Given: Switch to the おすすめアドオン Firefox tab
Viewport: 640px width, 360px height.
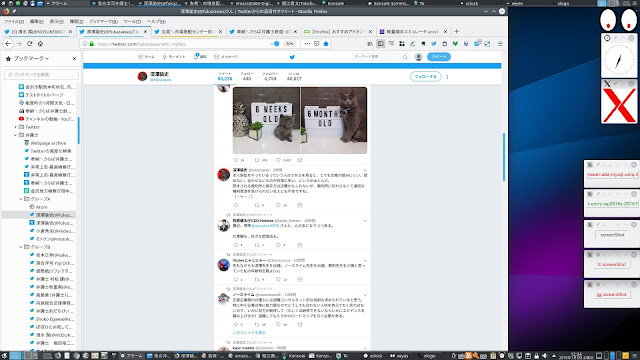Looking at the screenshot, I should click(x=337, y=31).
